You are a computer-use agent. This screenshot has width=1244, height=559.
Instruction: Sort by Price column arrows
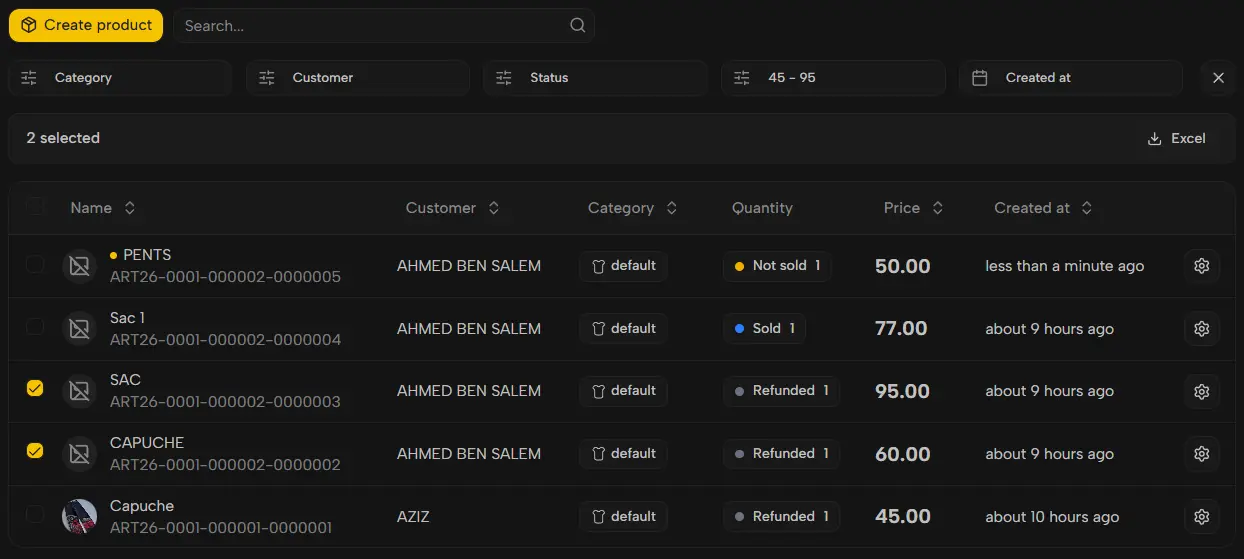click(937, 208)
